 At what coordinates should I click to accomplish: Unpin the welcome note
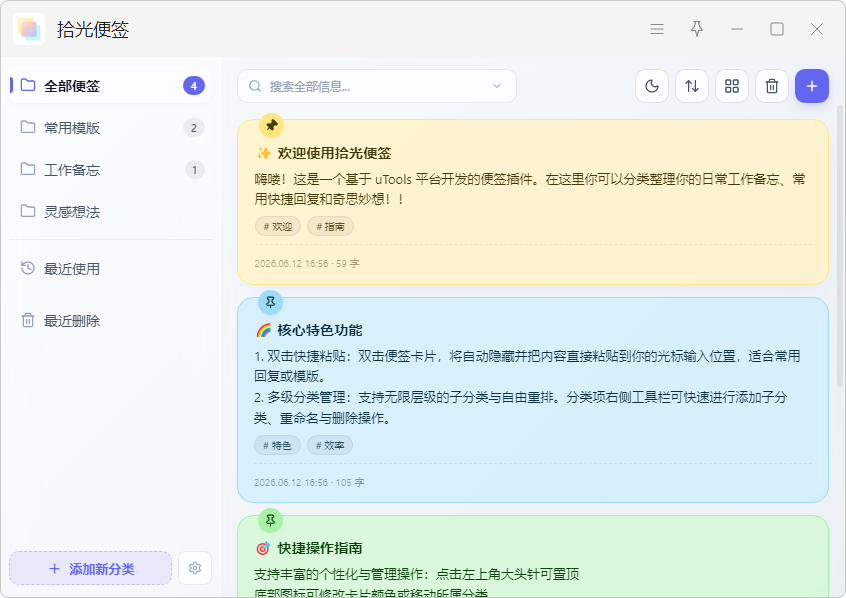[271, 125]
